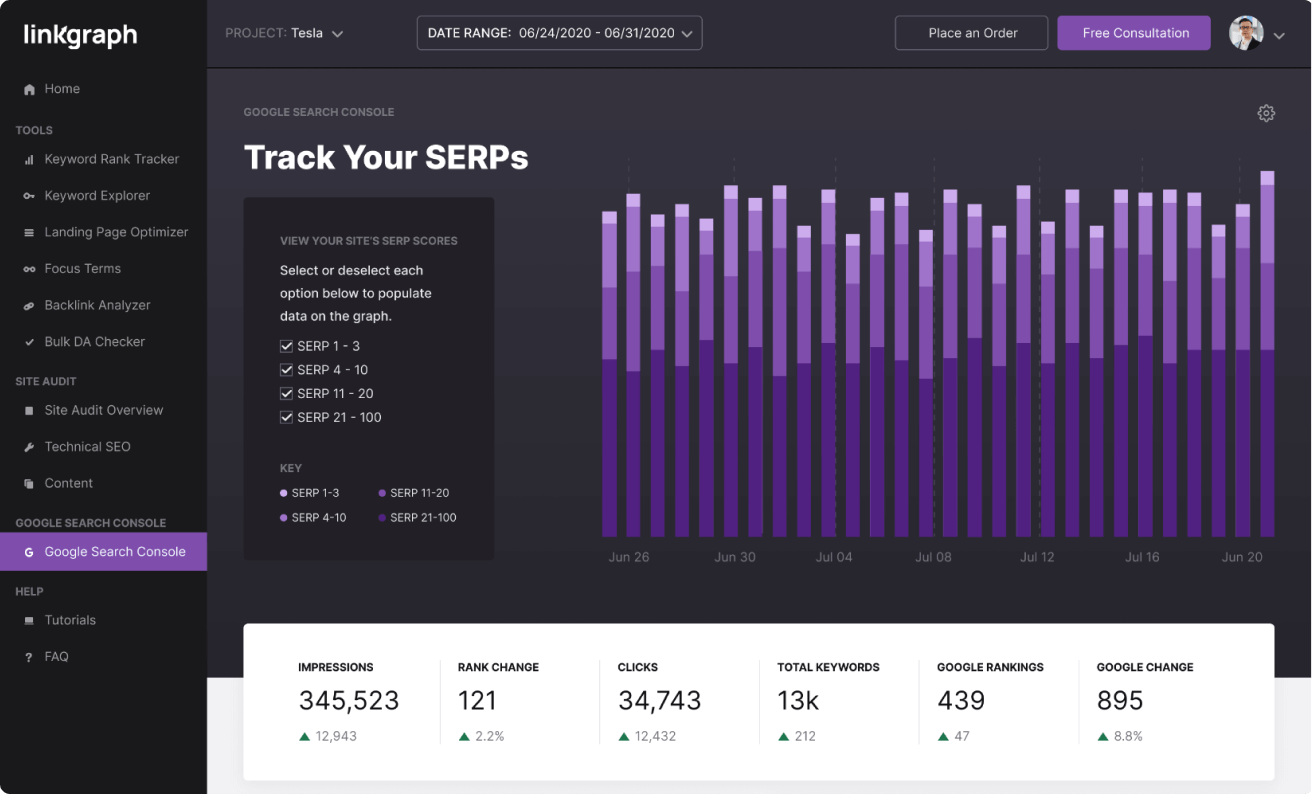The height and width of the screenshot is (794, 1314).
Task: Open the Landing Page Optimizer
Action: click(x=116, y=231)
